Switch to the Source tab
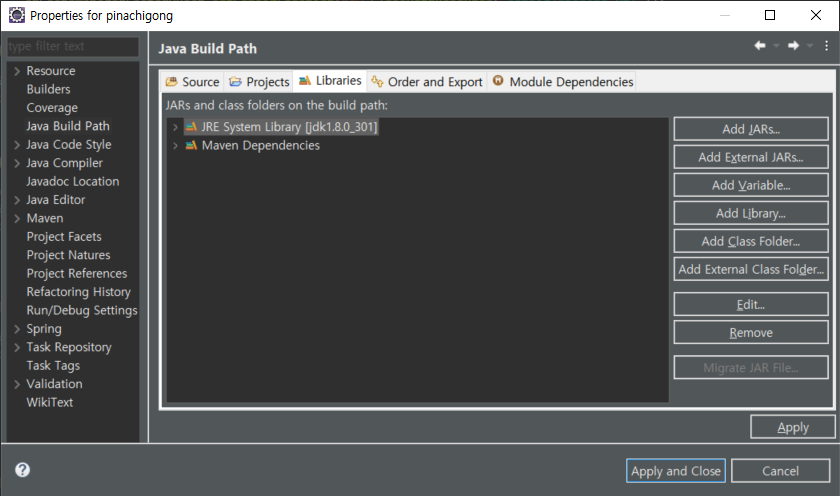 (x=193, y=81)
